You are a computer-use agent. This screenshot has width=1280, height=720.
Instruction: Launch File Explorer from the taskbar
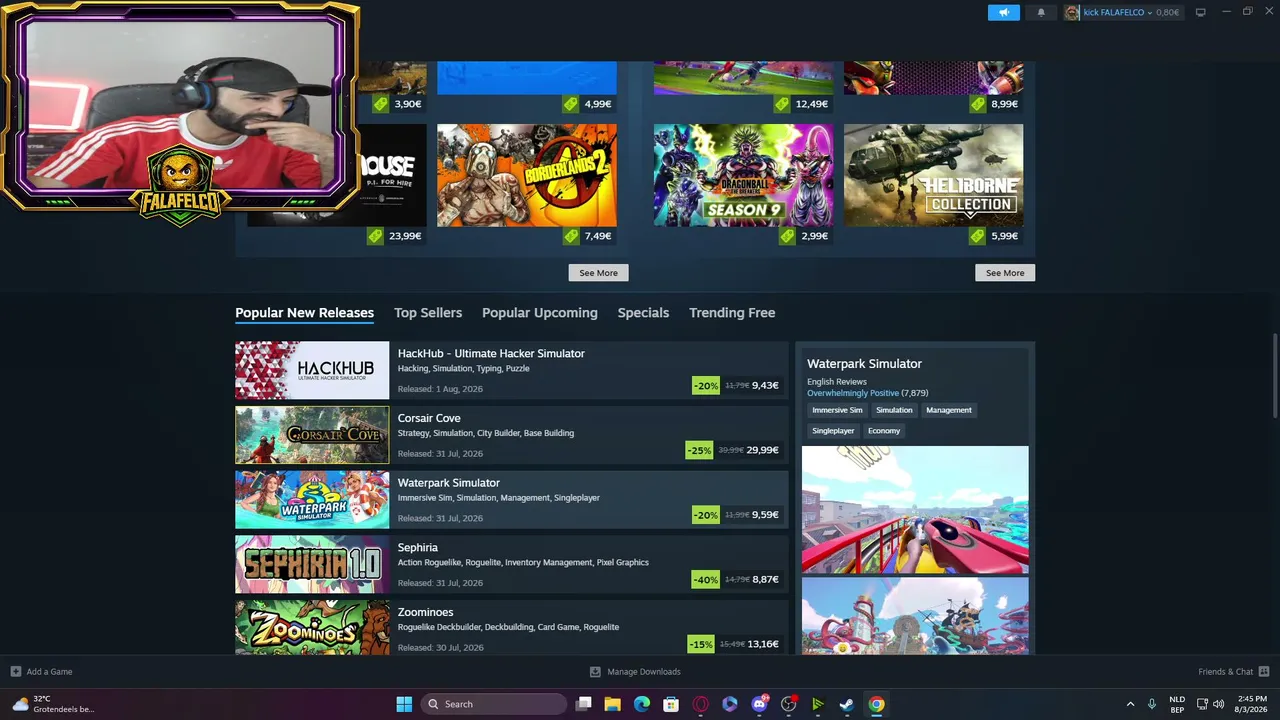tap(613, 704)
